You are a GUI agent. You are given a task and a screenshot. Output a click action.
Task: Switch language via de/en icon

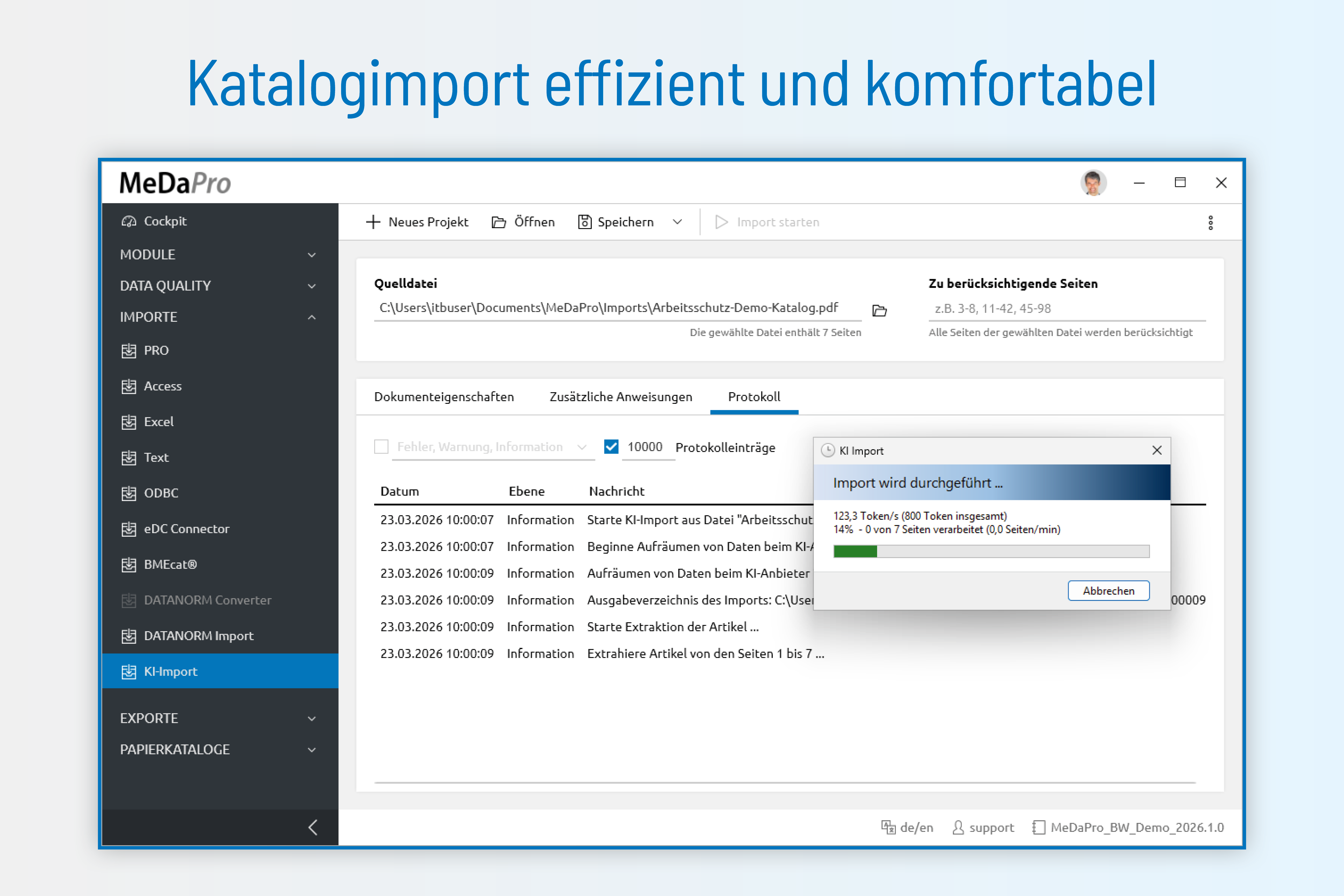[x=889, y=827]
